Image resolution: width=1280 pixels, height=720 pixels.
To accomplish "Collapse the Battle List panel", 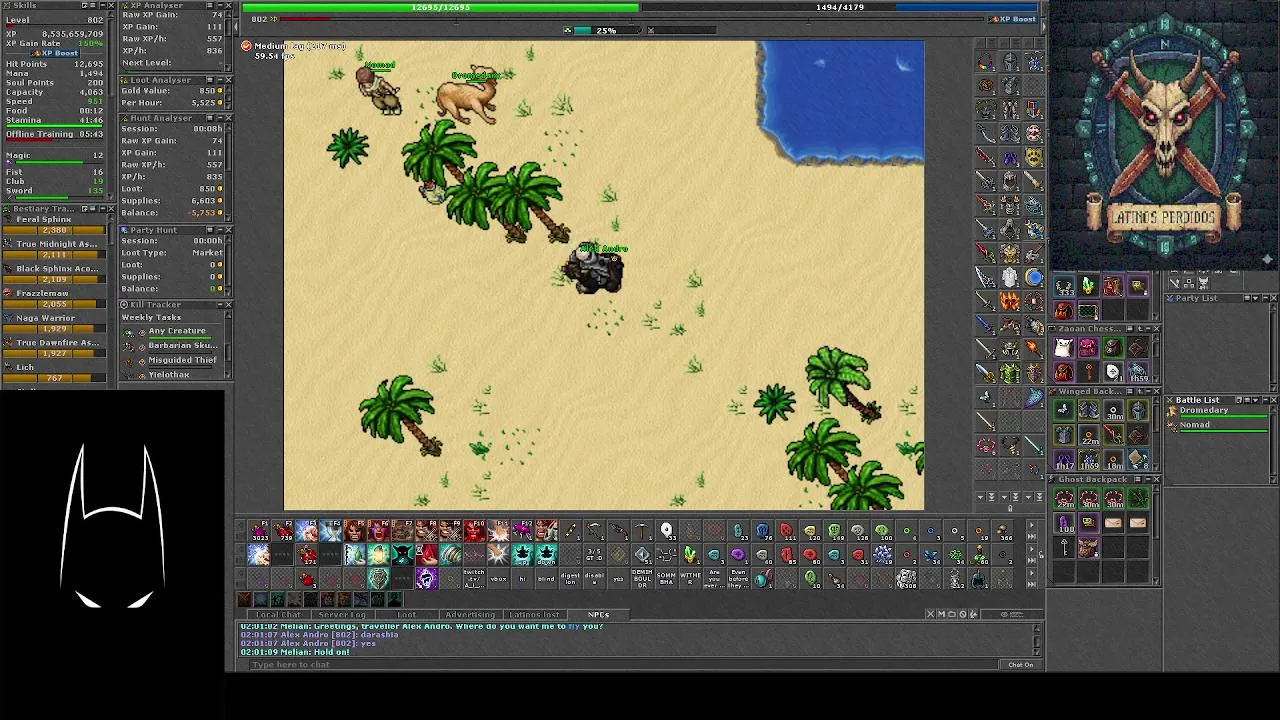I will pos(1266,400).
